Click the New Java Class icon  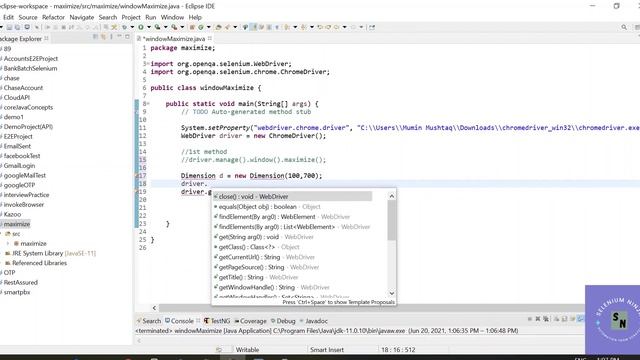pos(201,27)
